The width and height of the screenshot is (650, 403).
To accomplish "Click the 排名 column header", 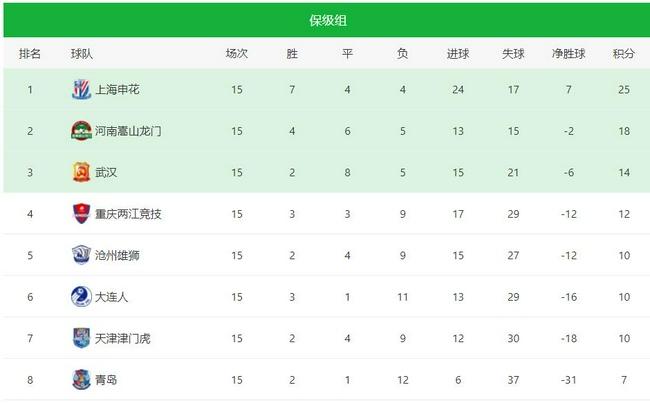I will click(30, 54).
